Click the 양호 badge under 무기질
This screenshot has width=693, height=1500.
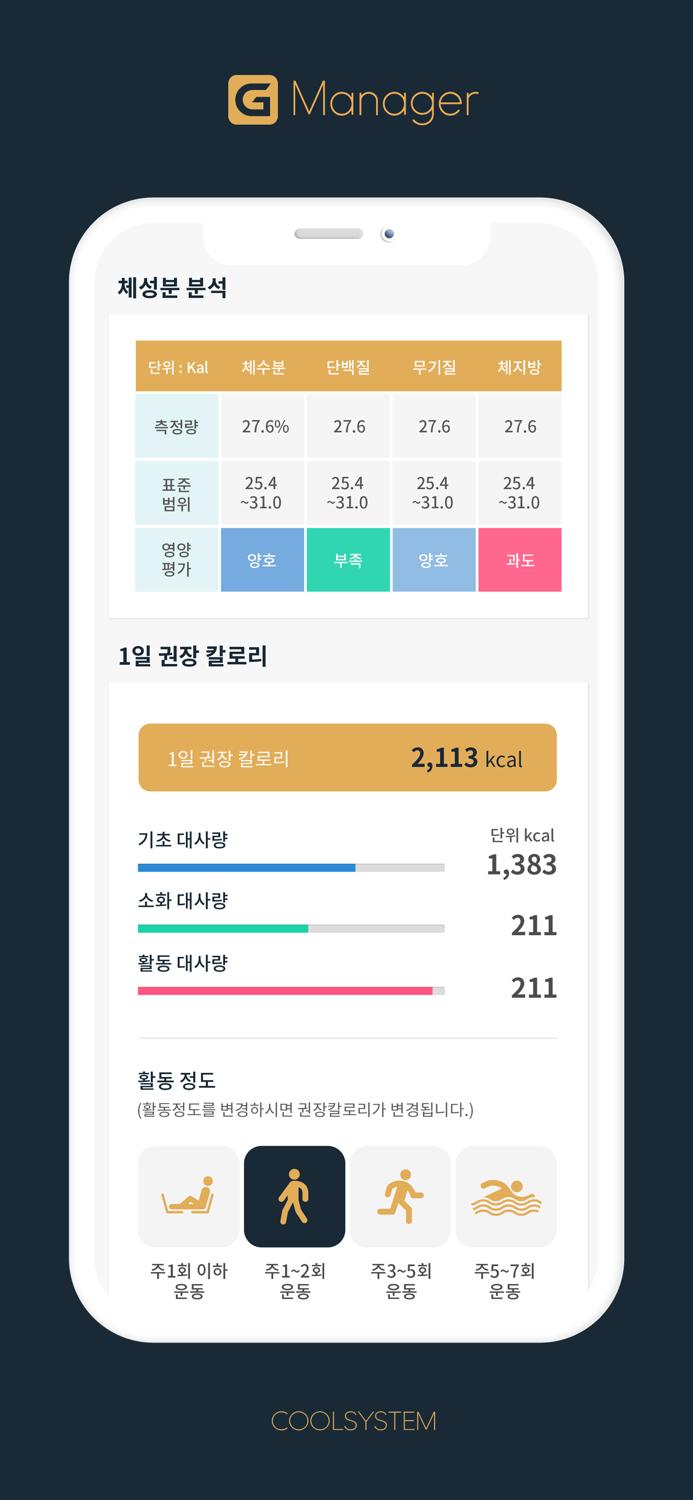pos(434,560)
